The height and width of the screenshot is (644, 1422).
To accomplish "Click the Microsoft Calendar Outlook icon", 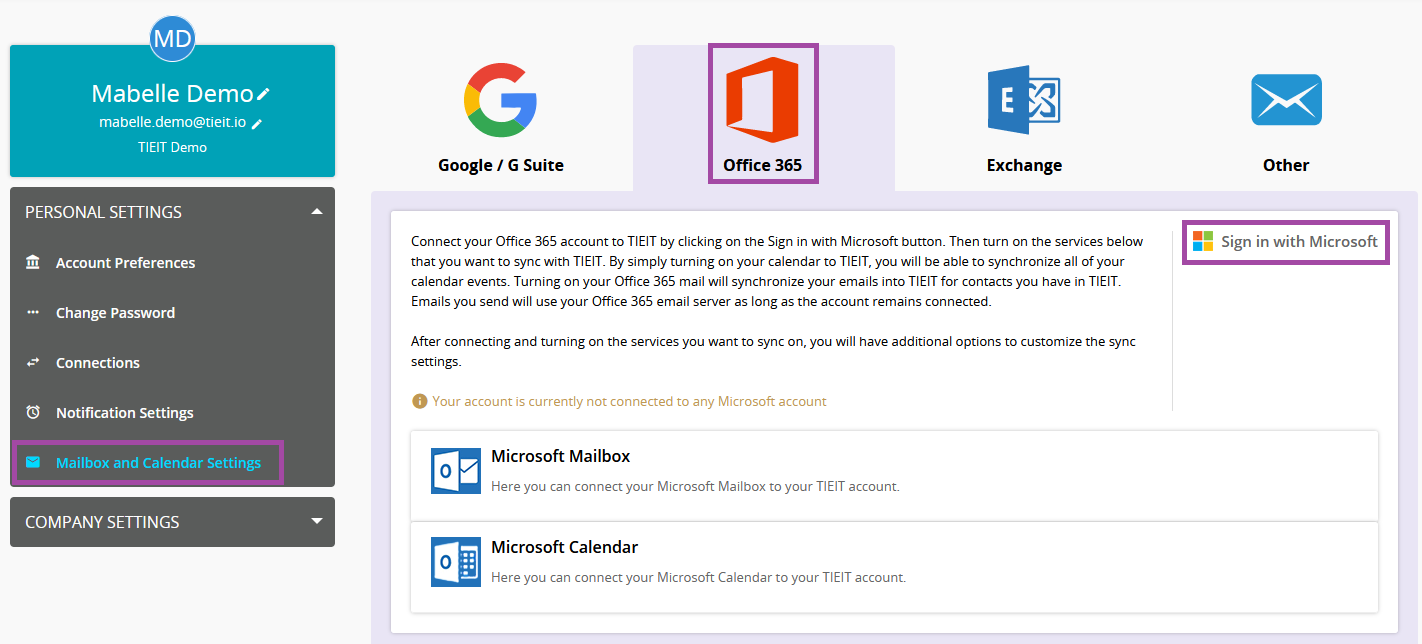I will coord(456,561).
